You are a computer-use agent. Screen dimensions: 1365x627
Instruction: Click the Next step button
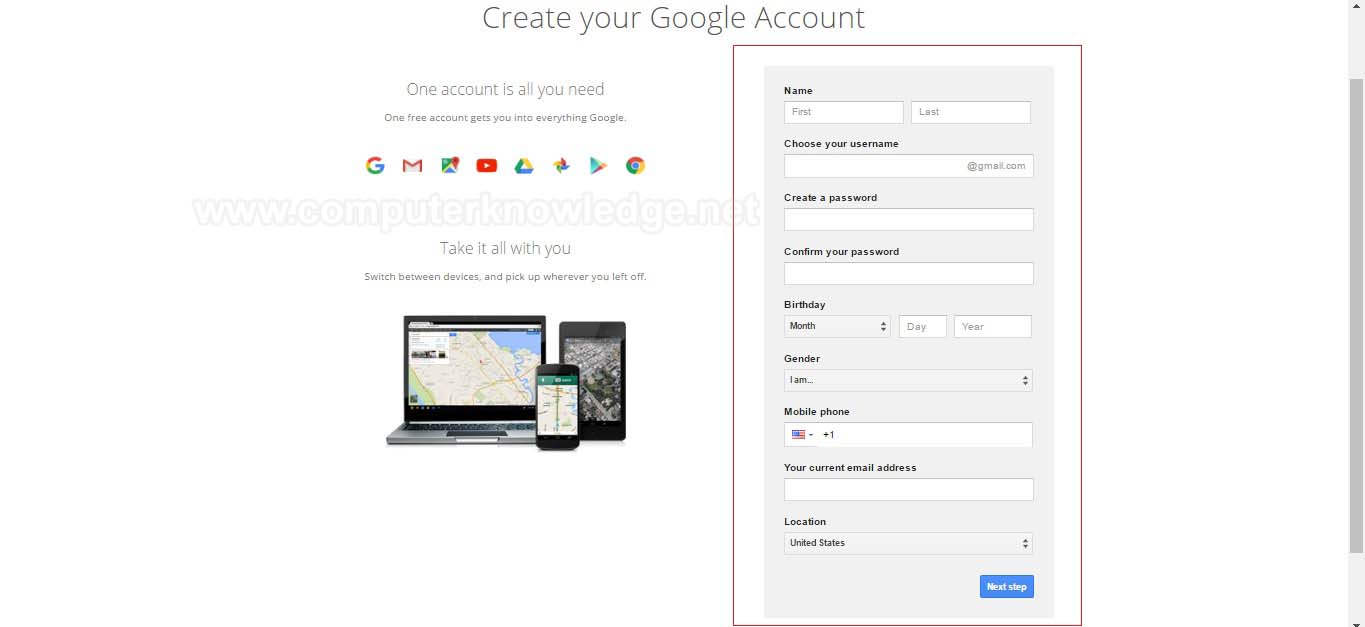click(1006, 587)
